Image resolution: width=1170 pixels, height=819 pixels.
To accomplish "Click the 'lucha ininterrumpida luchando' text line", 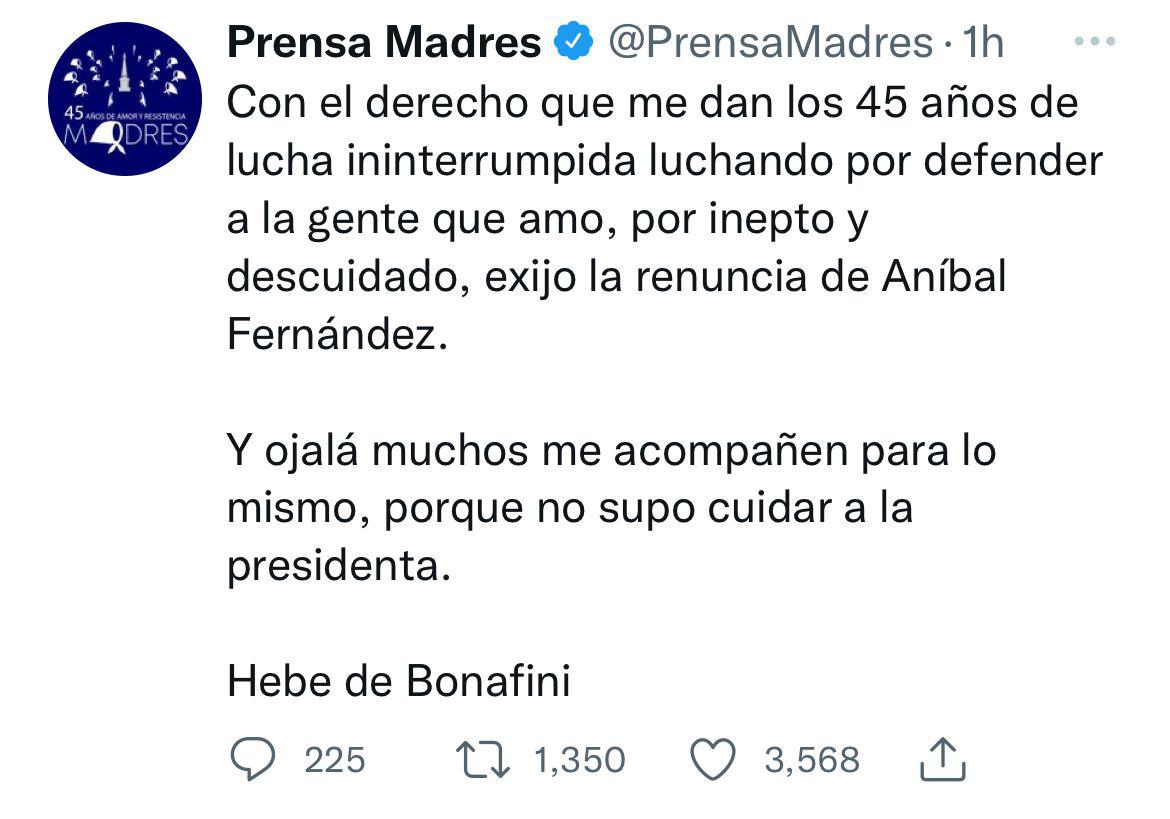I will (x=664, y=161).
